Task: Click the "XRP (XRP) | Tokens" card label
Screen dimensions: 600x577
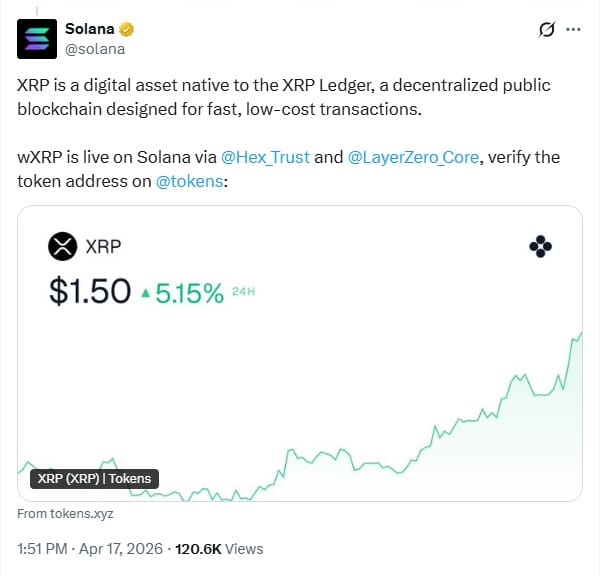Action: pyautogui.click(x=94, y=479)
